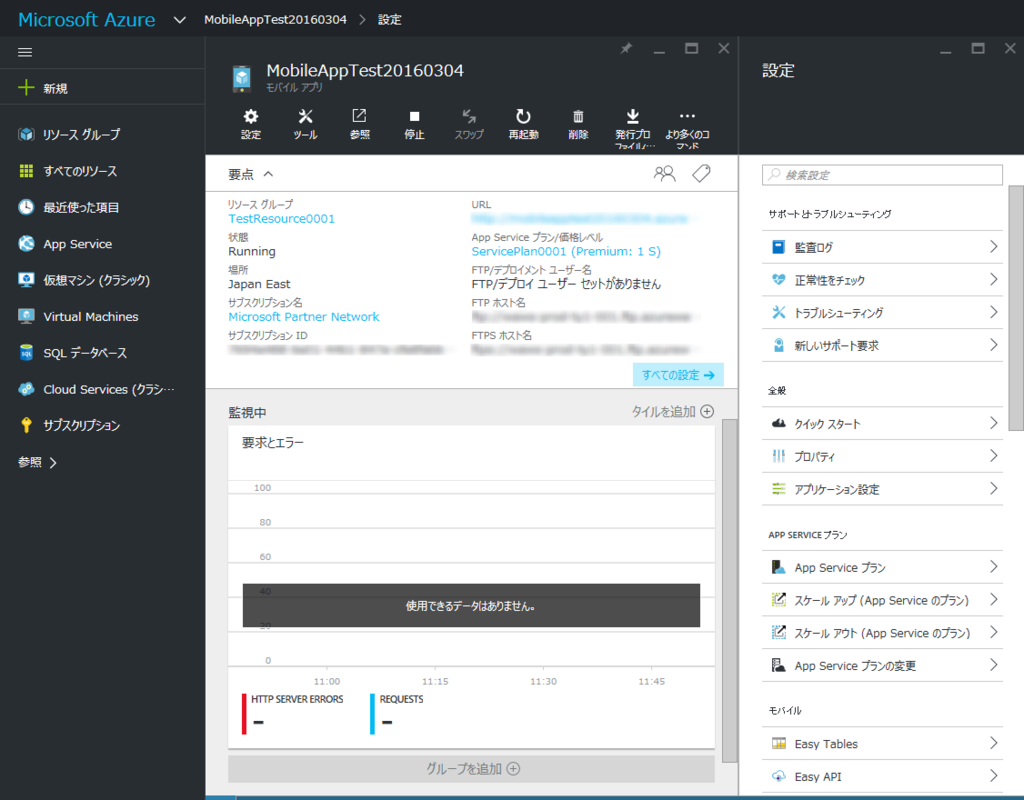Open サブスクリプション key icon
The width and height of the screenshot is (1024, 800).
point(26,425)
